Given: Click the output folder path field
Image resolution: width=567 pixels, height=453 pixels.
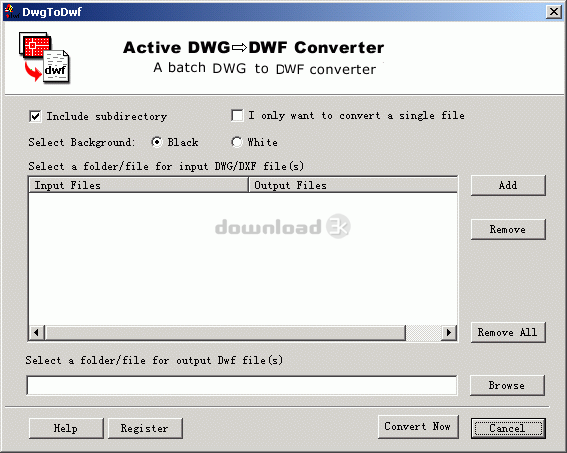Looking at the screenshot, I should coord(242,385).
